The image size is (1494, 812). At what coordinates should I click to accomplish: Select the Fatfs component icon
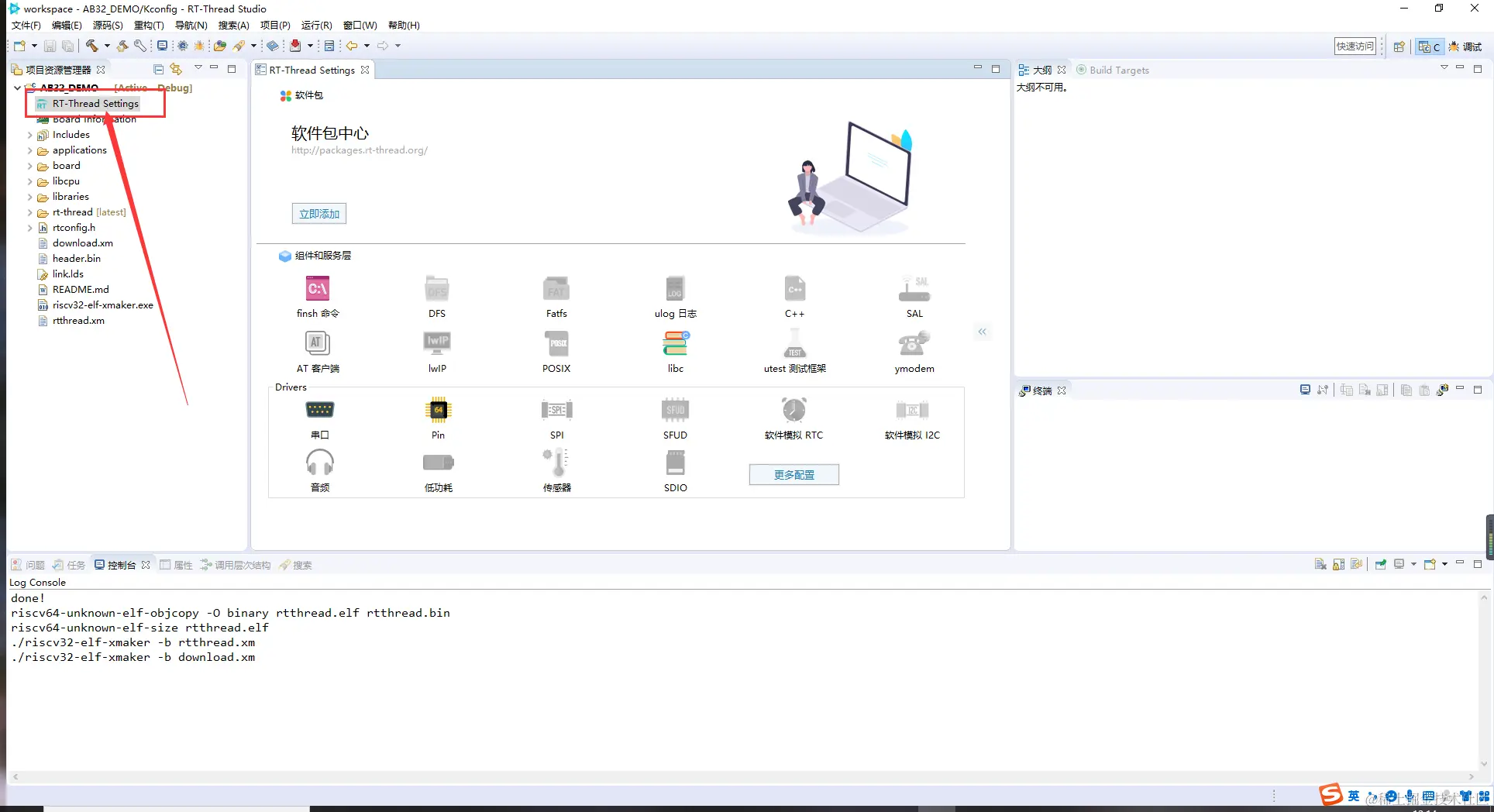pyautogui.click(x=556, y=289)
